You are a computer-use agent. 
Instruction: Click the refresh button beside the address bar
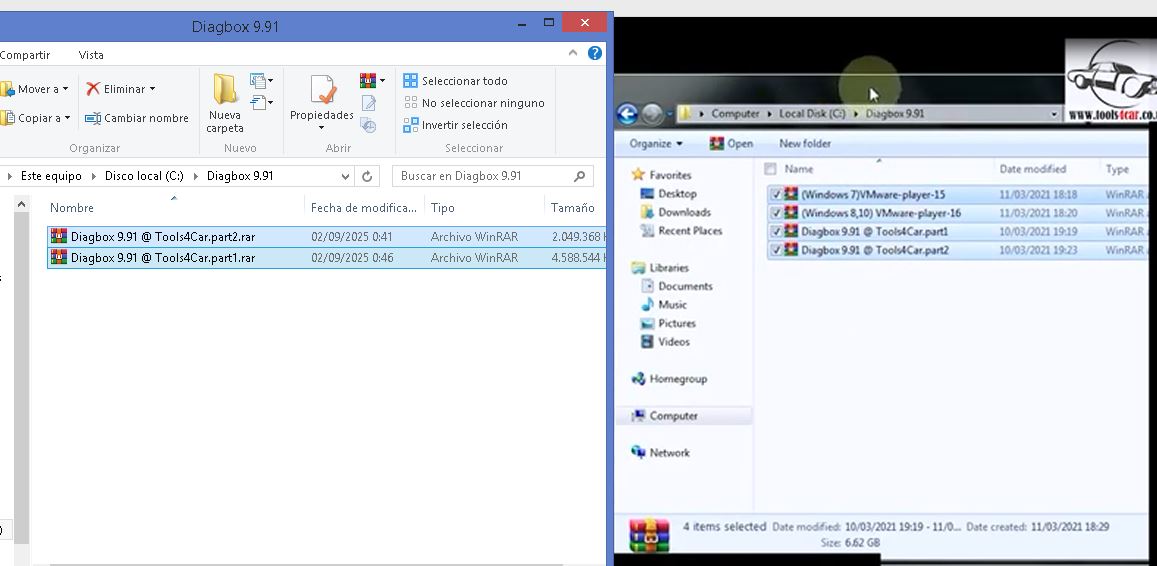click(x=367, y=176)
